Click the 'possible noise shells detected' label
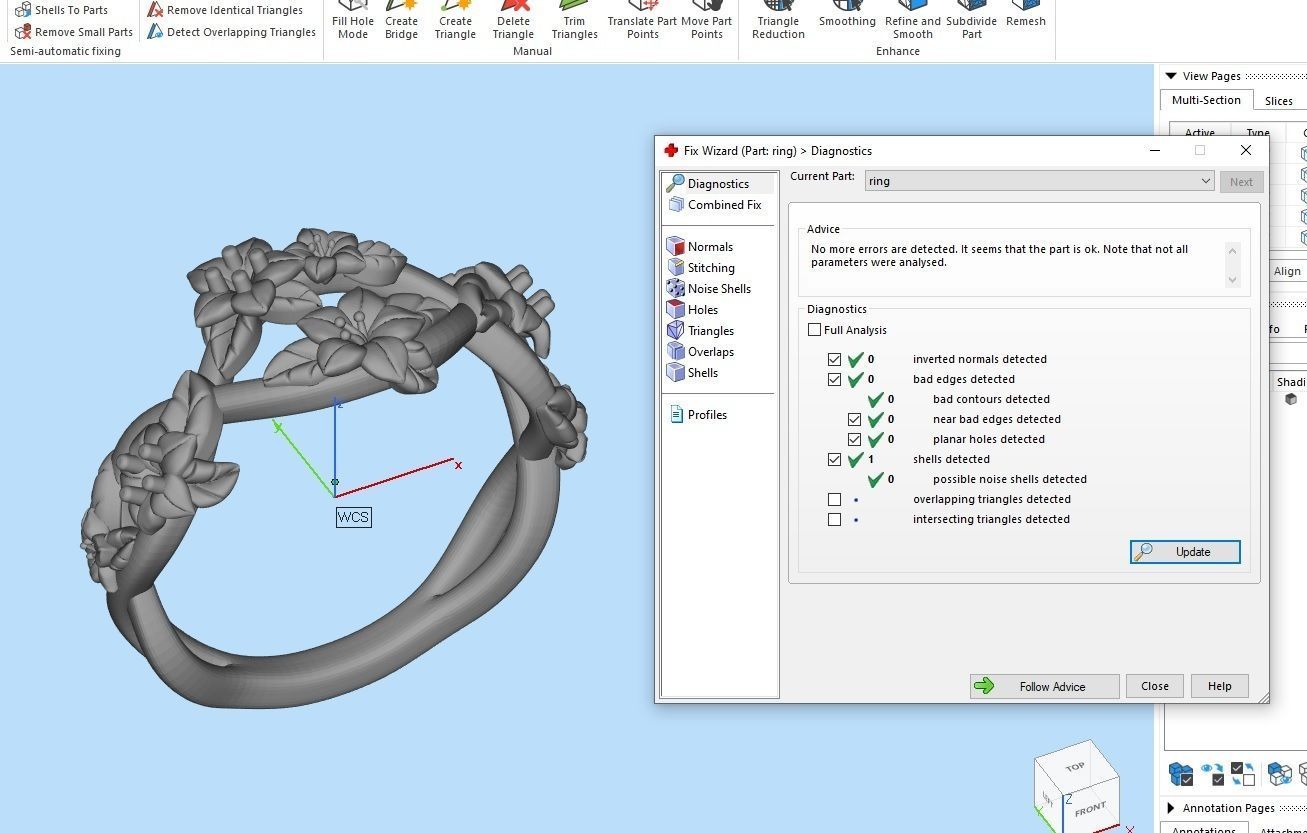1307x833 pixels. 1009,479
